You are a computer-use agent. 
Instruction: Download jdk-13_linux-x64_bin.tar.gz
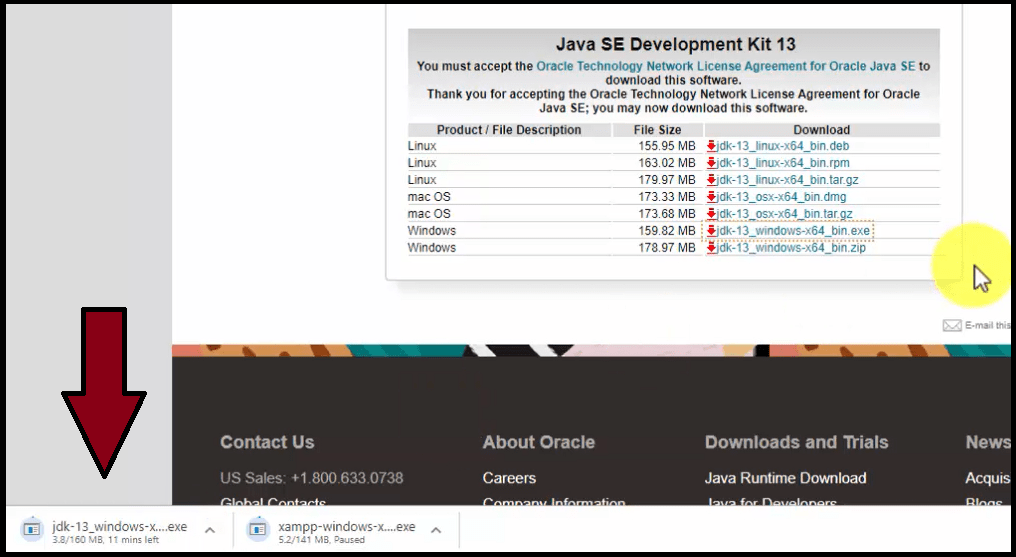(x=787, y=180)
